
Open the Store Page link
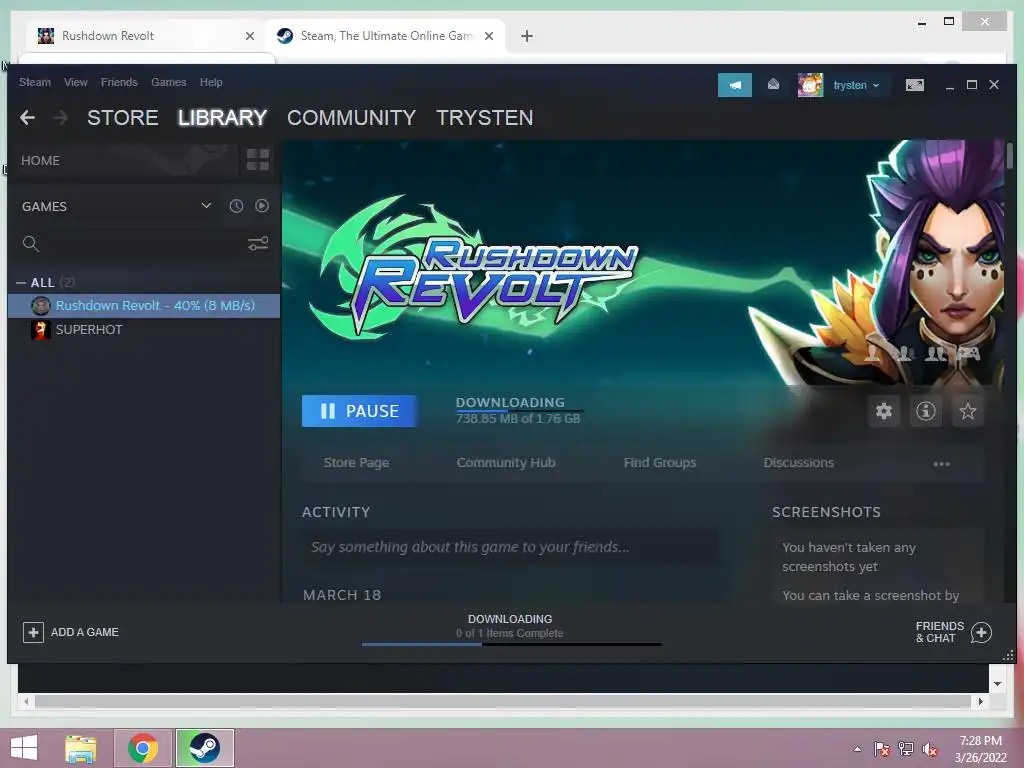pos(357,462)
